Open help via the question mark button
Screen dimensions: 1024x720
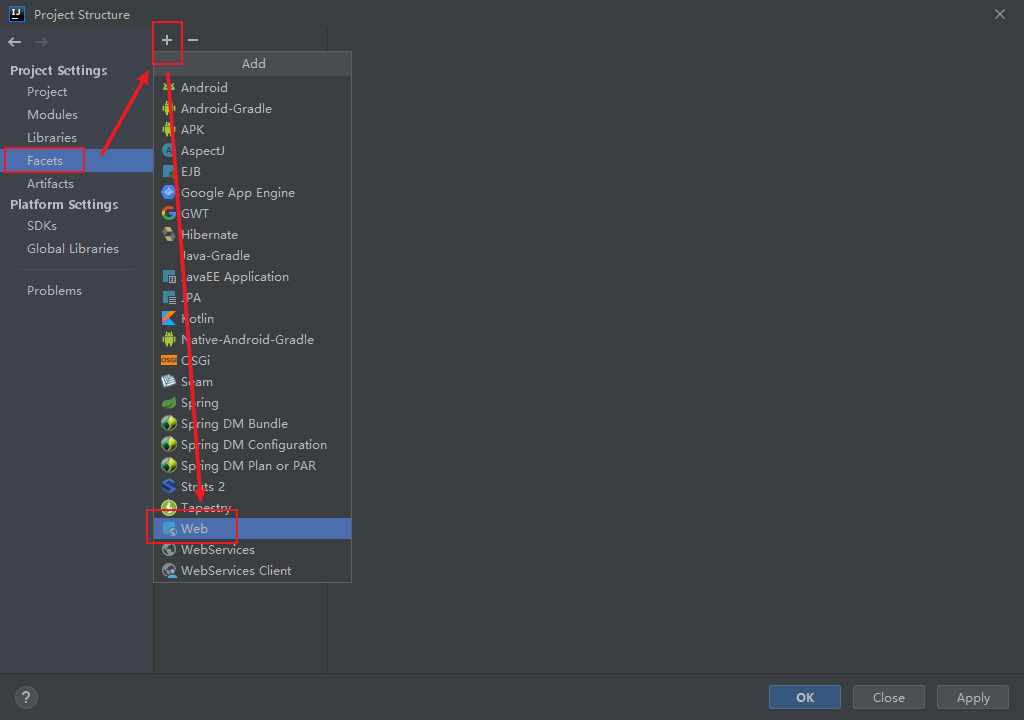point(26,697)
